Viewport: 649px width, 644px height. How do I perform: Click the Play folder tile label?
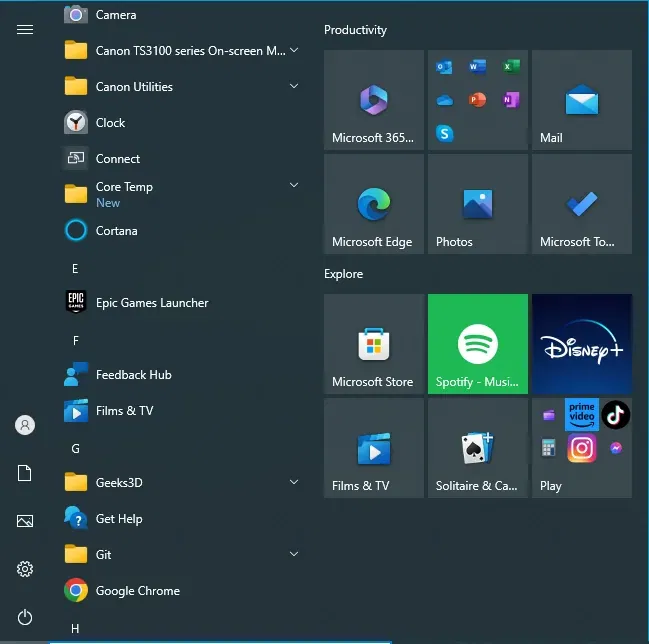click(x=550, y=485)
